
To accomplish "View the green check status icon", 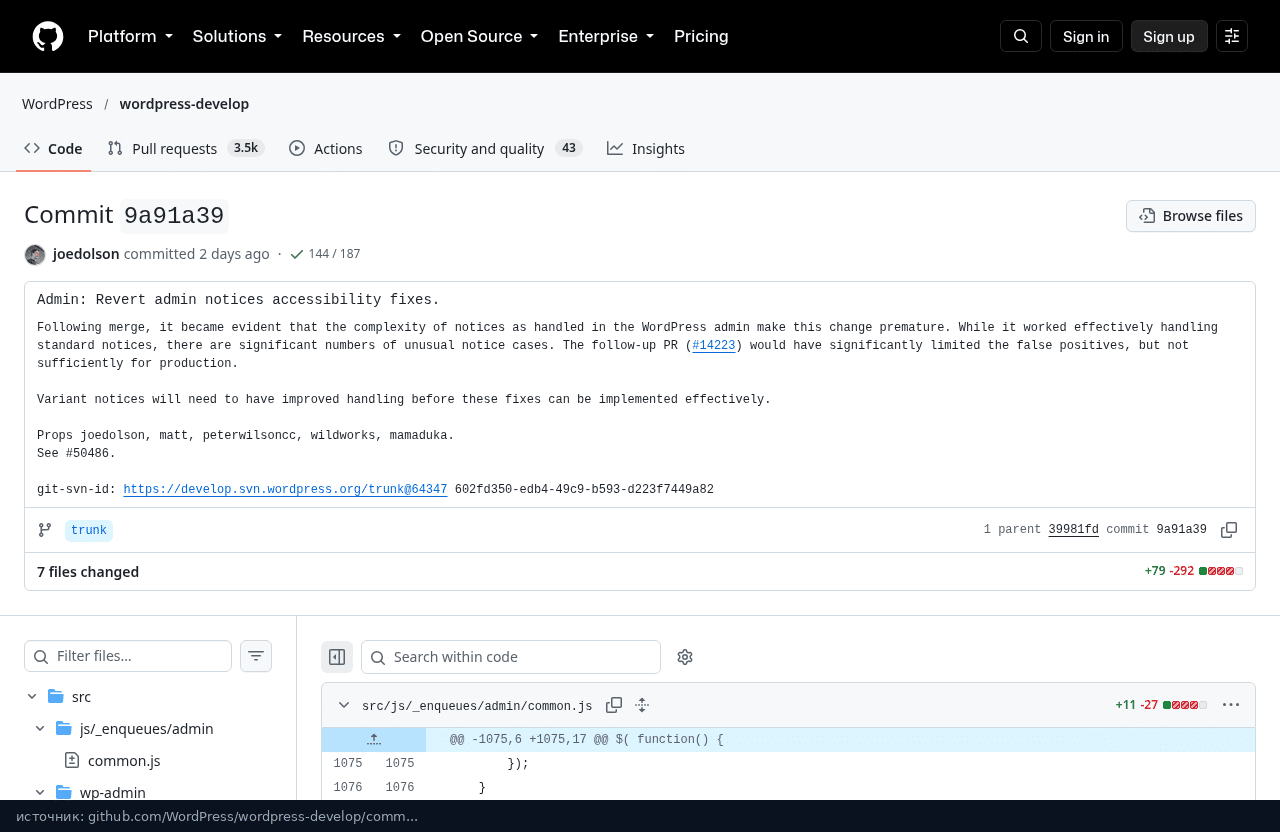I will 297,254.
